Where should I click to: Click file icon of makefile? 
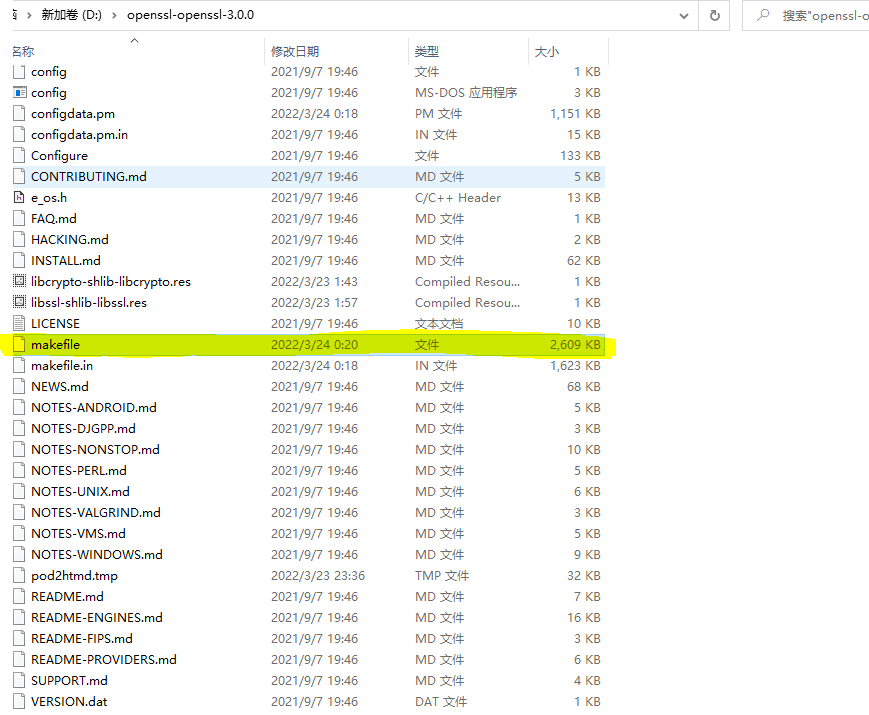19,344
